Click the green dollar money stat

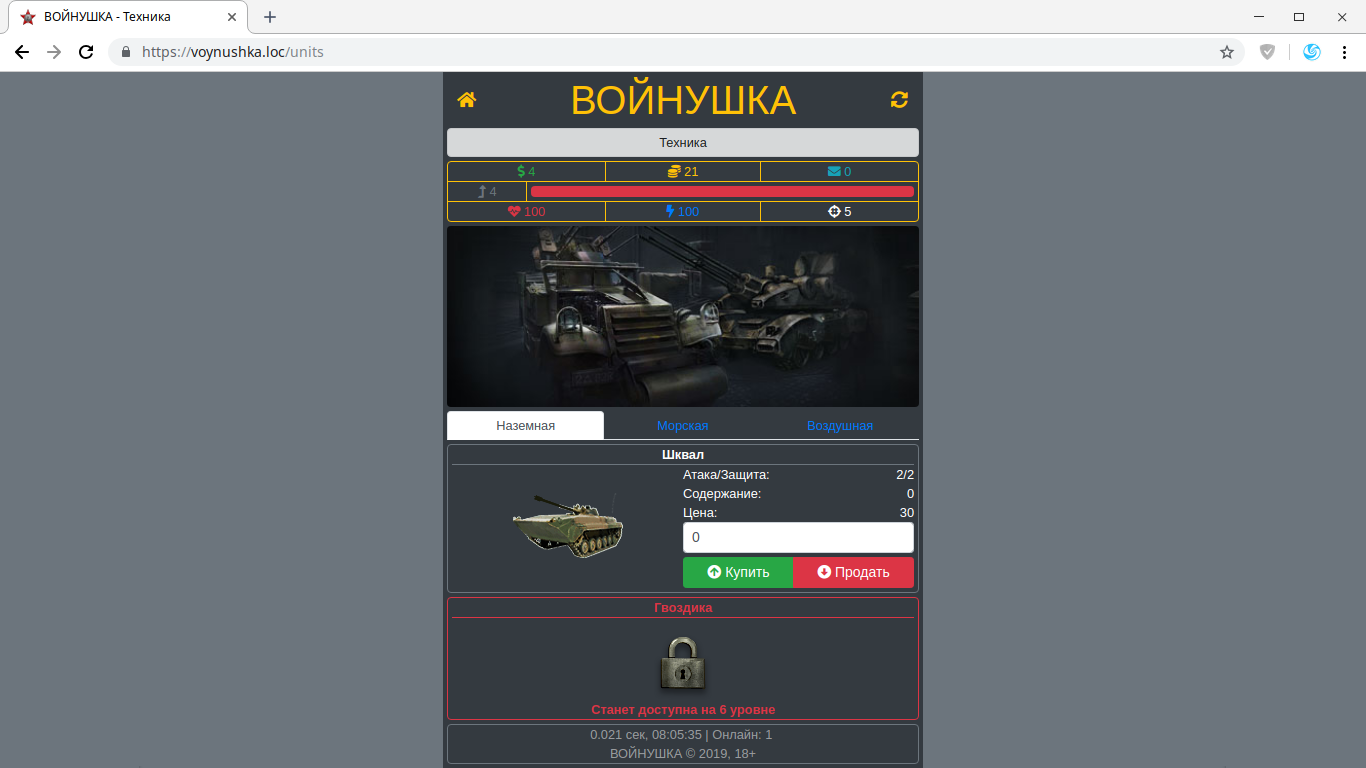526,172
